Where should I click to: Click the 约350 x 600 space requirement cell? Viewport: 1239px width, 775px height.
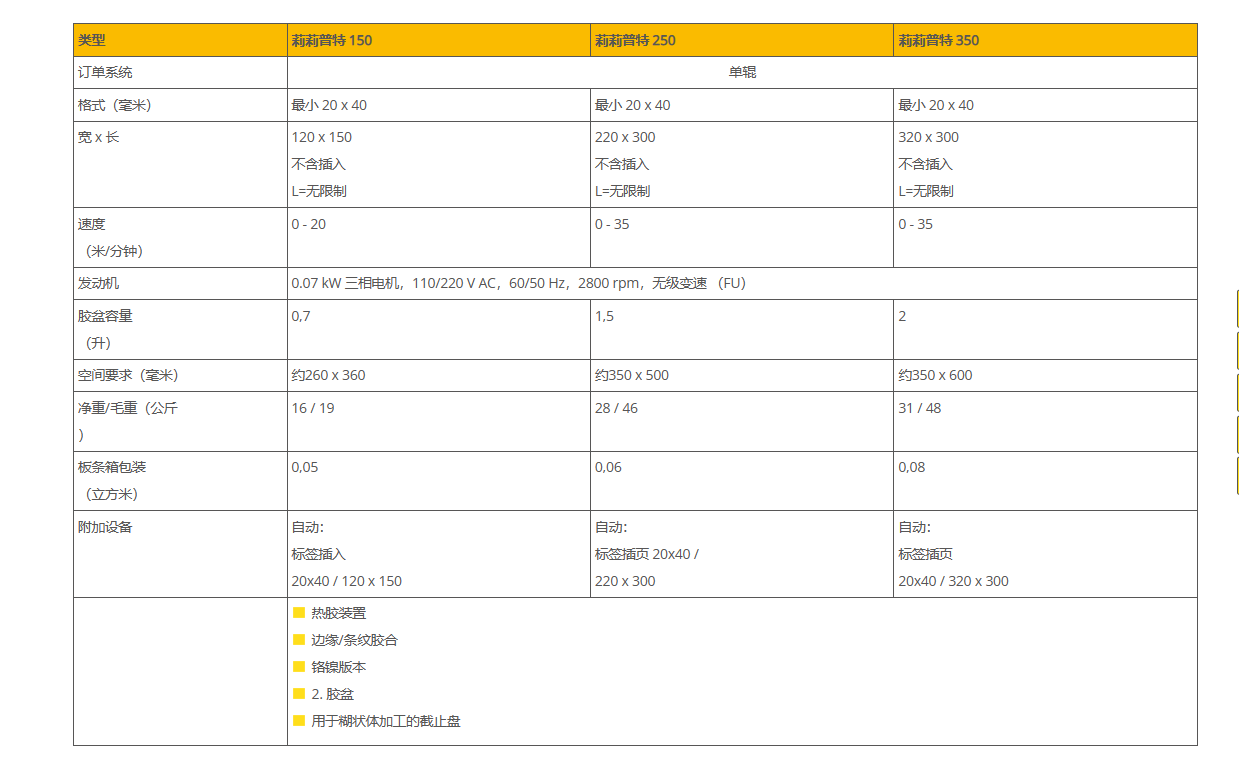coord(935,375)
